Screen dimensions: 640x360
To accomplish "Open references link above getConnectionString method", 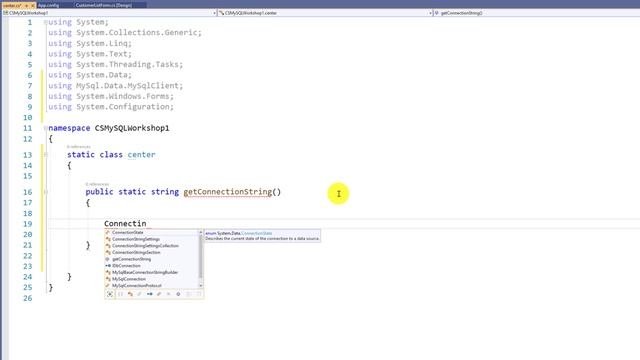I will pos(97,184).
